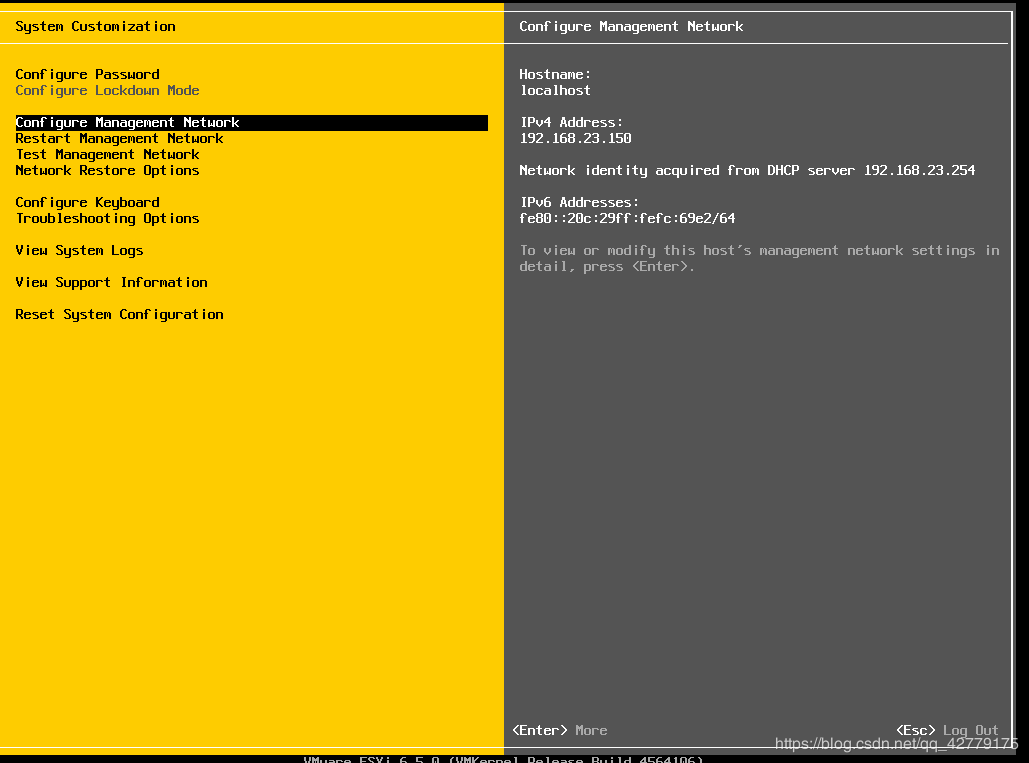This screenshot has width=1029, height=763.
Task: Click the DHCP server identity line
Action: click(747, 170)
